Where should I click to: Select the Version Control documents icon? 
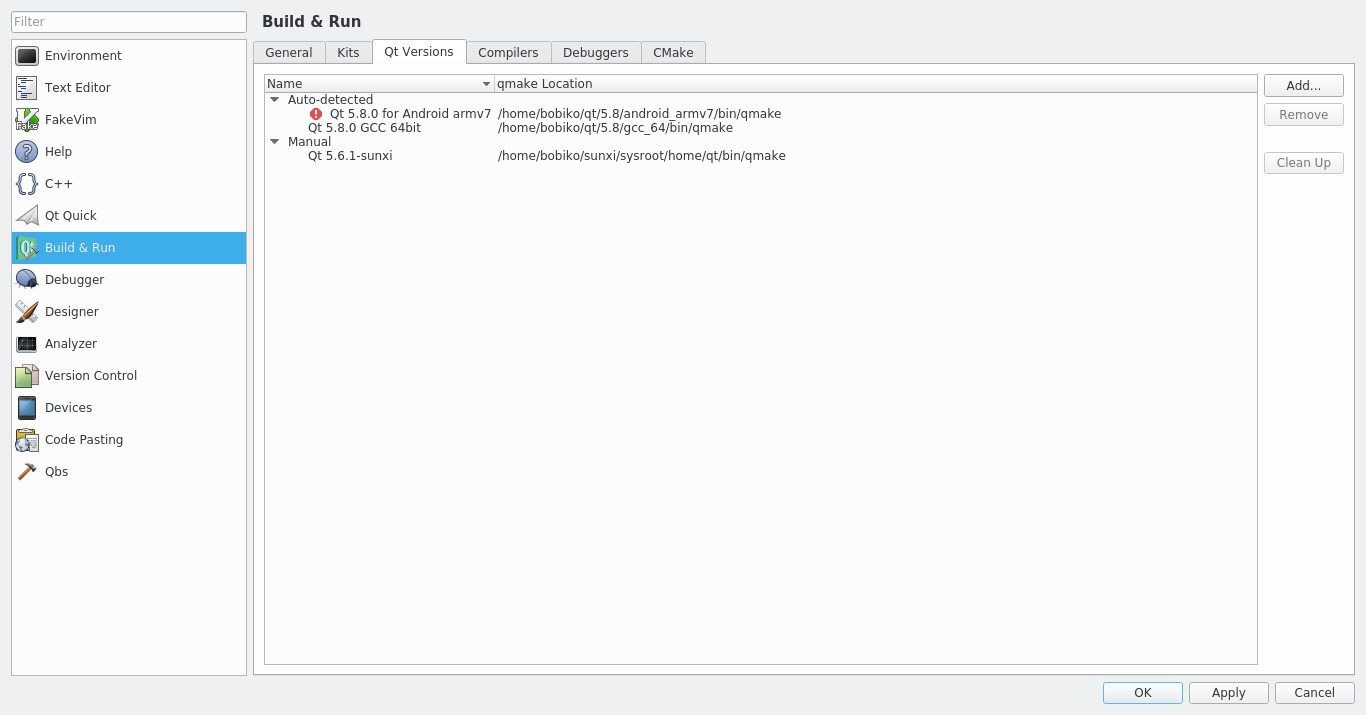point(27,376)
